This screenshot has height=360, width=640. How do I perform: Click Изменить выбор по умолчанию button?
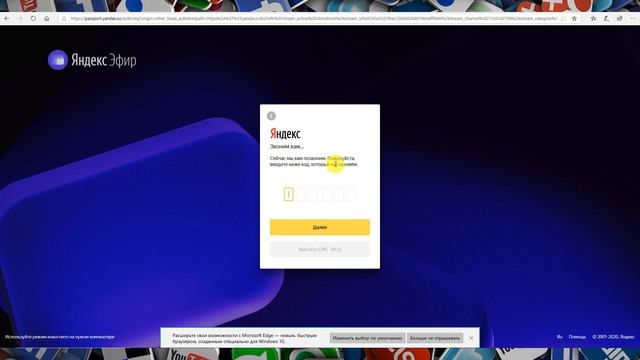(x=367, y=338)
